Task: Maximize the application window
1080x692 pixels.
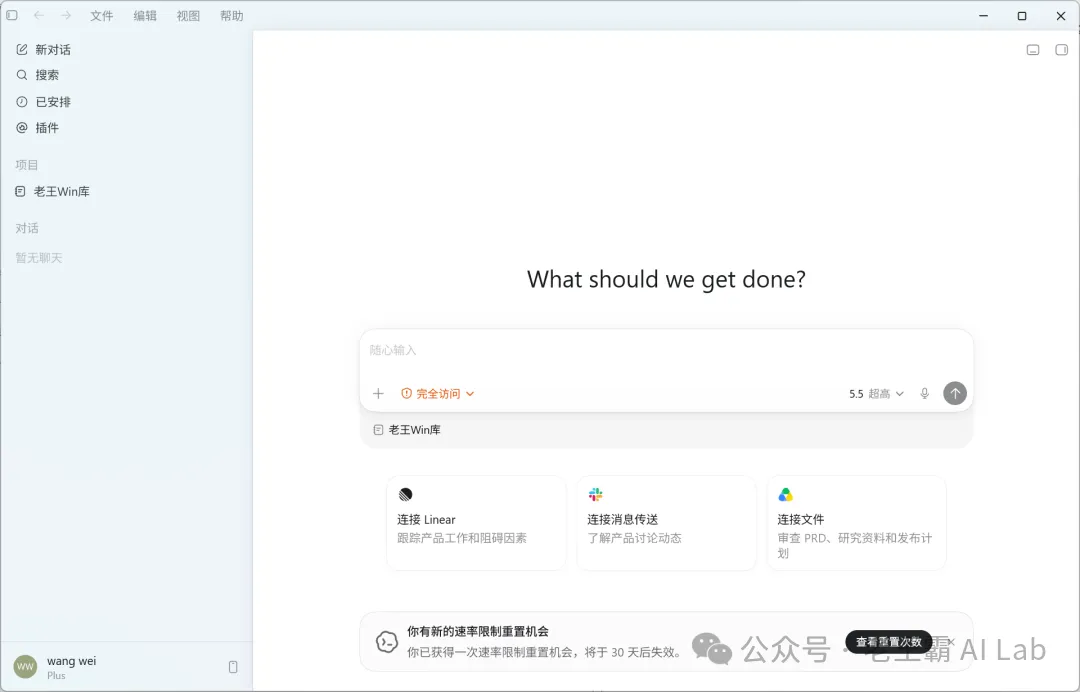Action: 1022,16
